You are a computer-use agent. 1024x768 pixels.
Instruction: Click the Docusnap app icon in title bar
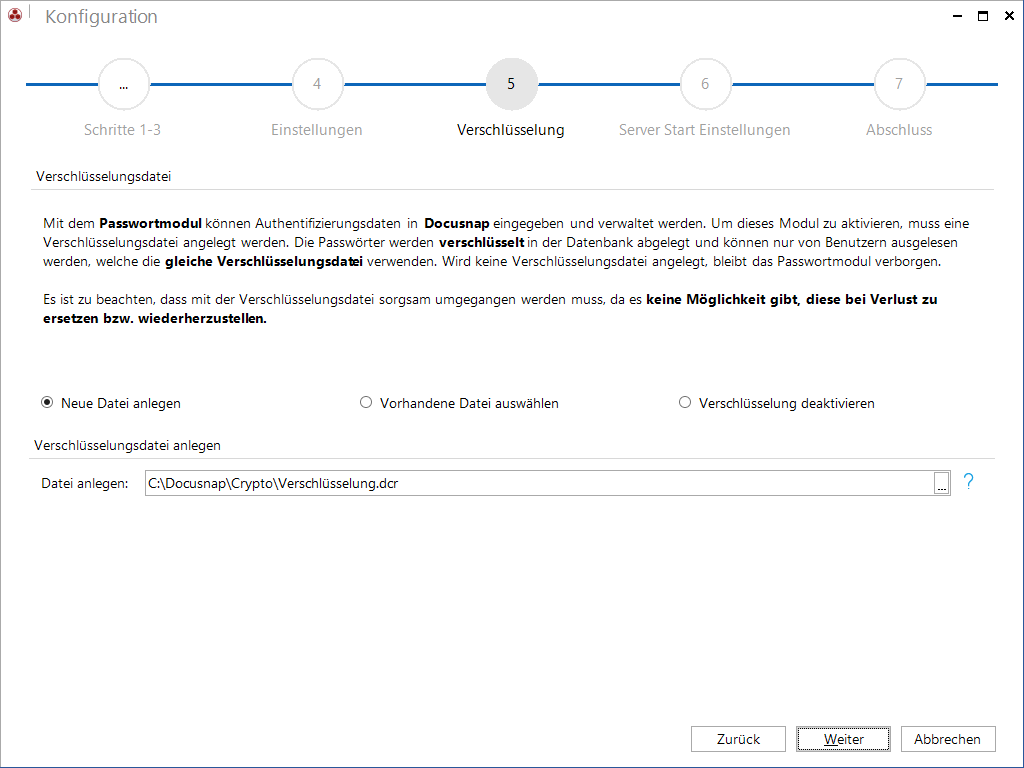[x=15, y=15]
